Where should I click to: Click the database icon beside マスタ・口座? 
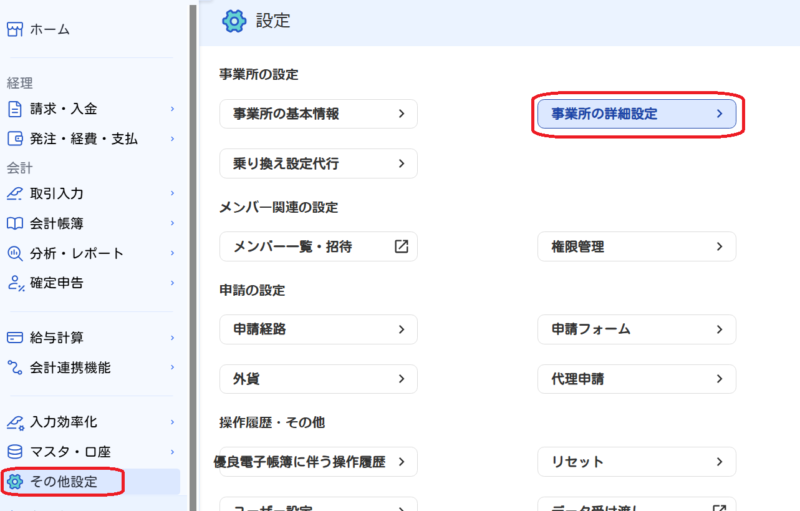pyautogui.click(x=15, y=452)
